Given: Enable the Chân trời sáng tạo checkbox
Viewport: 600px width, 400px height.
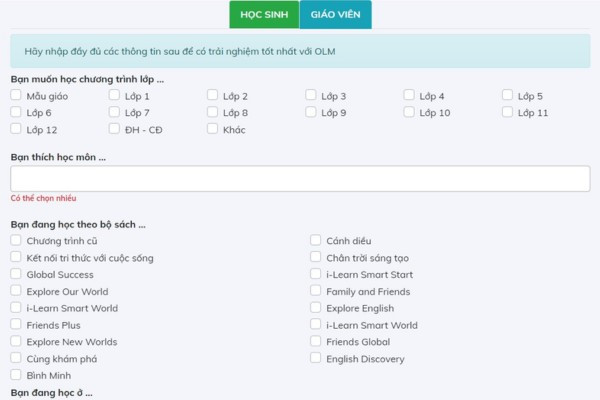Looking at the screenshot, I should (x=315, y=257).
